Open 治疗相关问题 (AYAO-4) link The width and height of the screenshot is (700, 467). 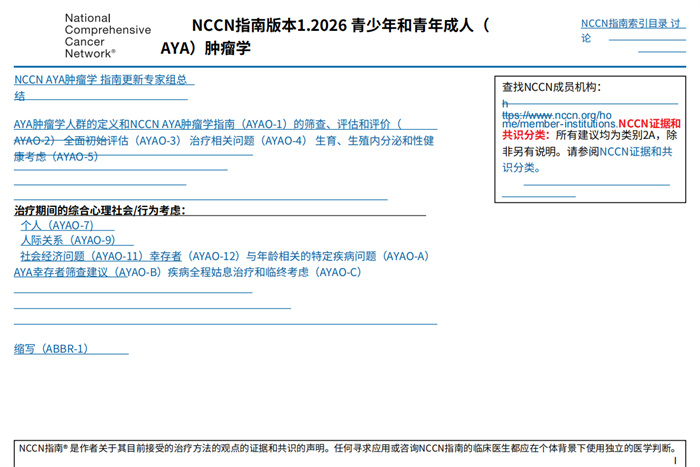point(248,141)
